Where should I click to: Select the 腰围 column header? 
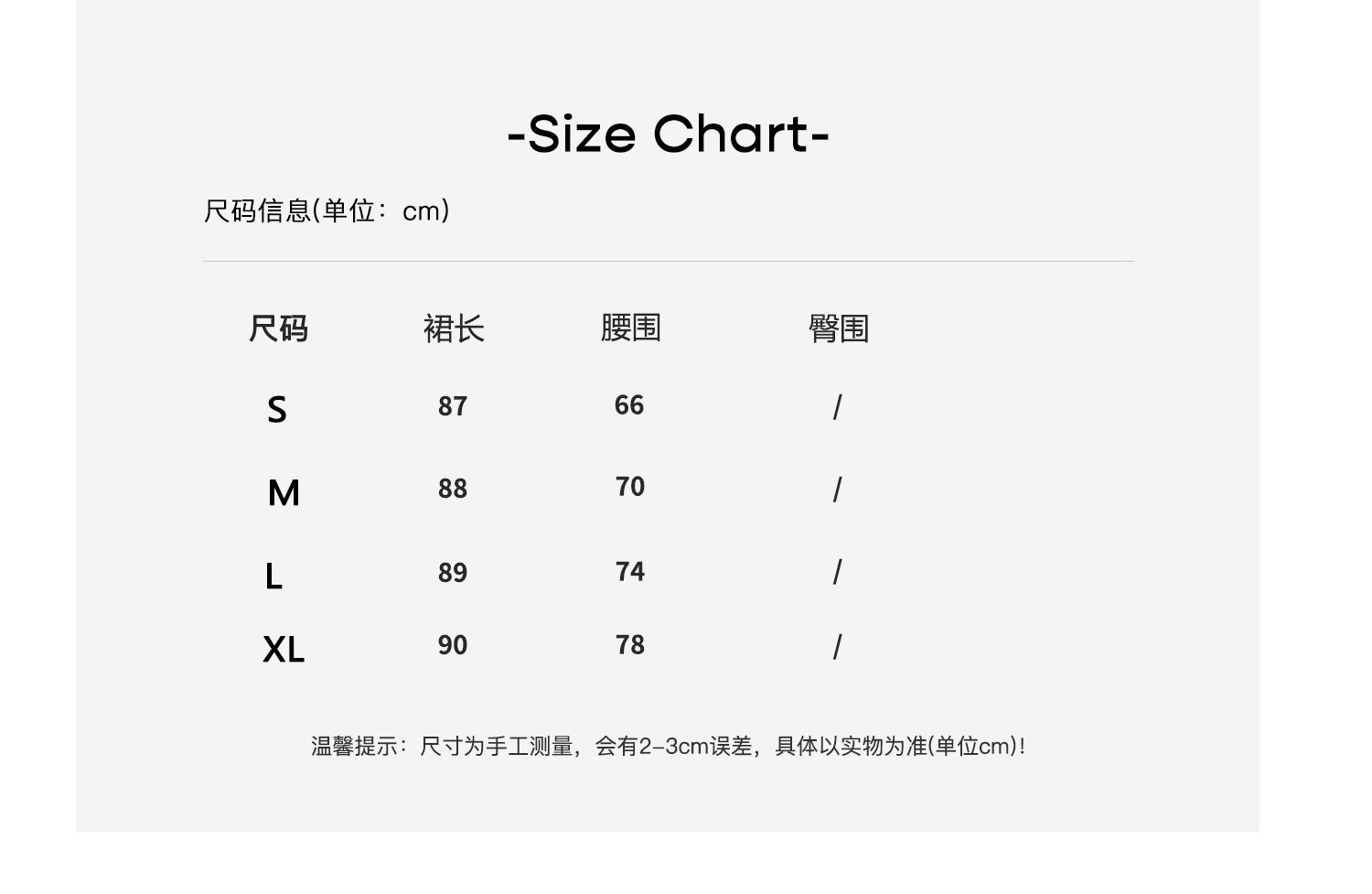630,328
